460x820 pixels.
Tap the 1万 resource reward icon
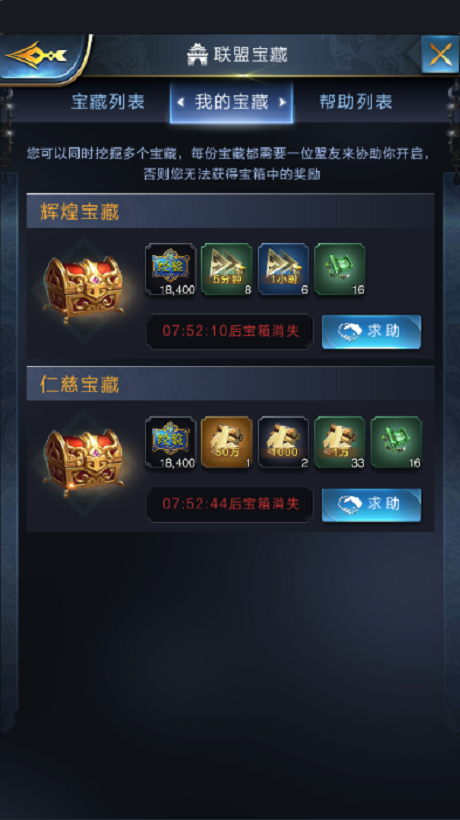[340, 442]
